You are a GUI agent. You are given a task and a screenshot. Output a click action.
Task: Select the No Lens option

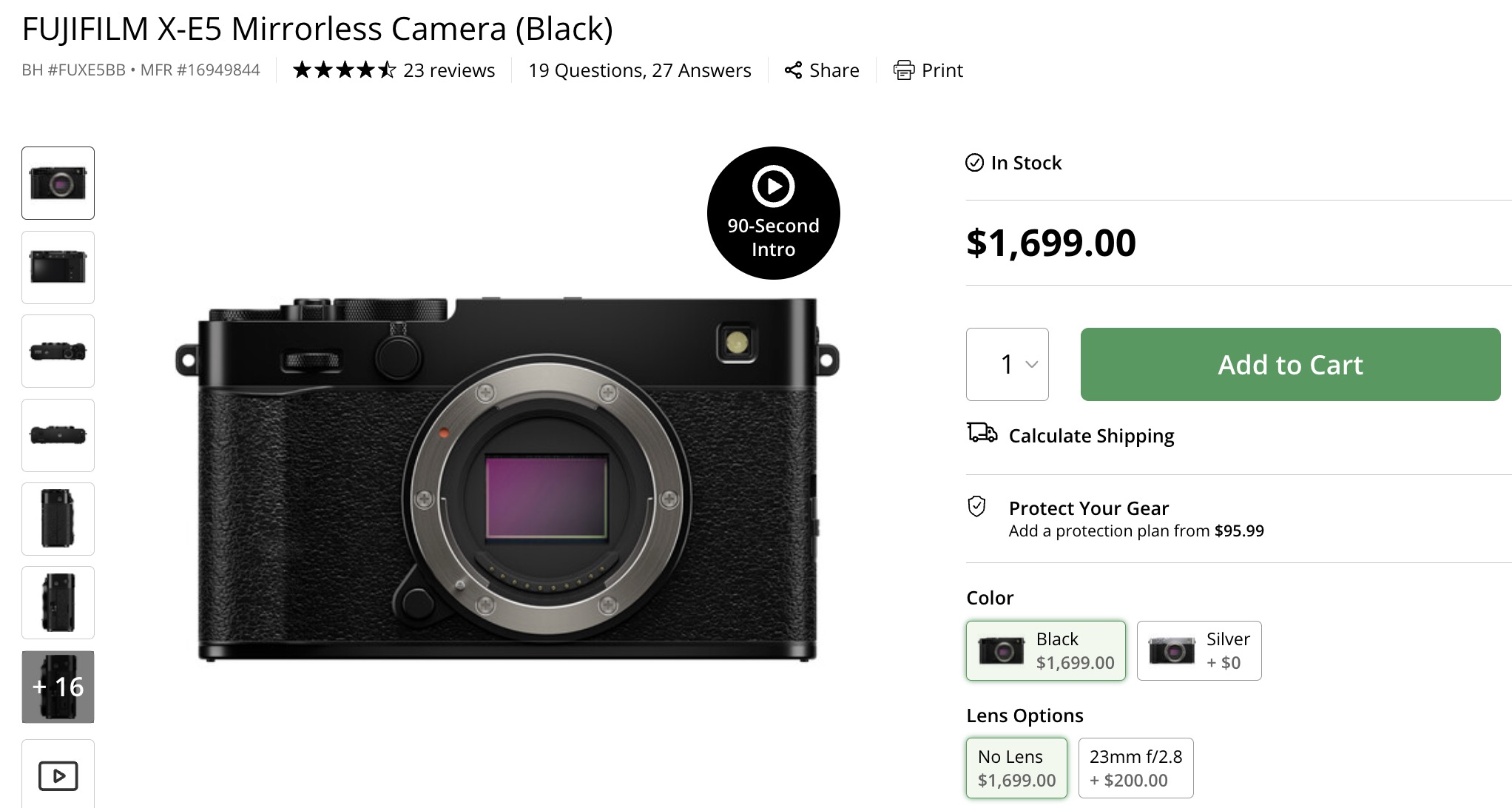pyautogui.click(x=1016, y=767)
